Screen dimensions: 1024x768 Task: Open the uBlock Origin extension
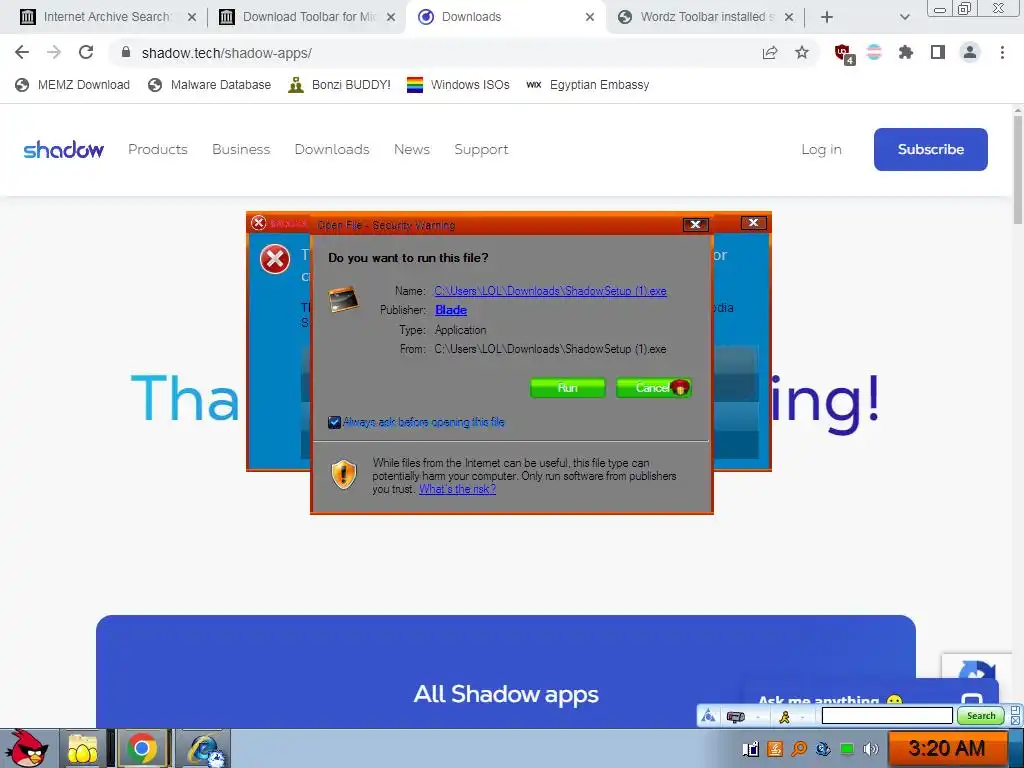click(844, 54)
